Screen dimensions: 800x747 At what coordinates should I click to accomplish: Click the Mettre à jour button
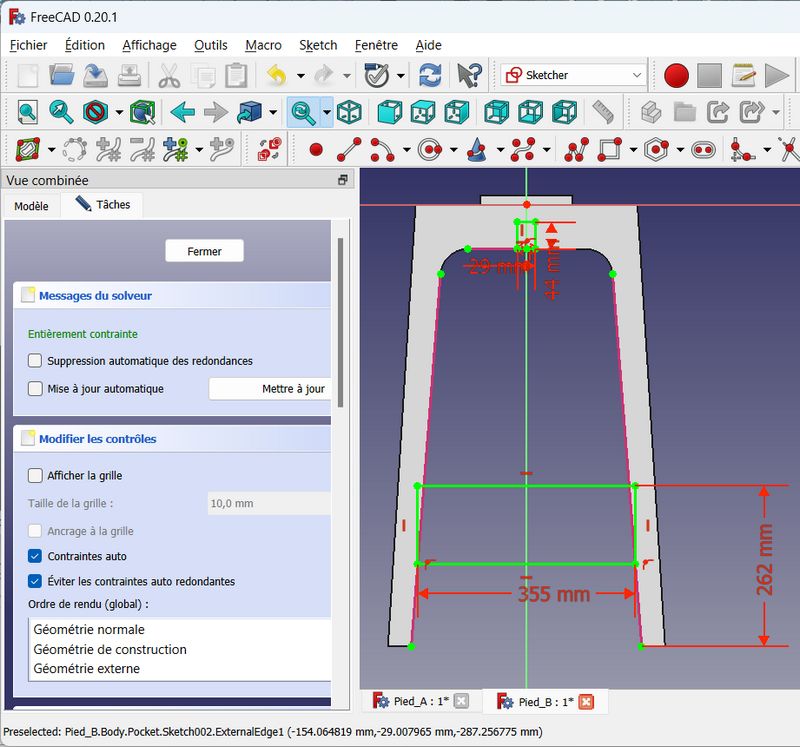click(267, 389)
